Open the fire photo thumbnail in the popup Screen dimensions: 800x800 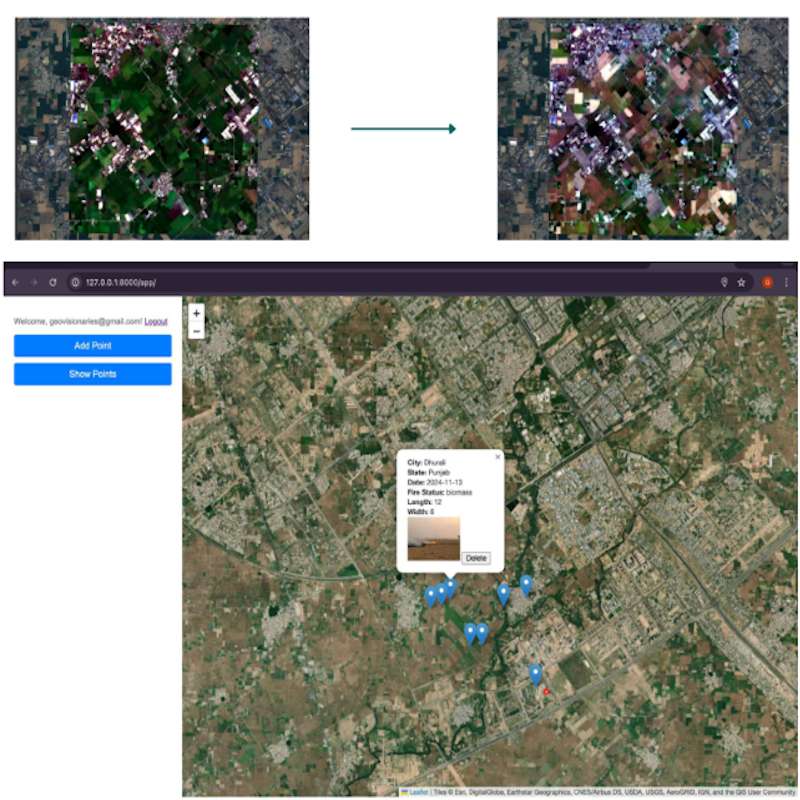pyautogui.click(x=434, y=538)
